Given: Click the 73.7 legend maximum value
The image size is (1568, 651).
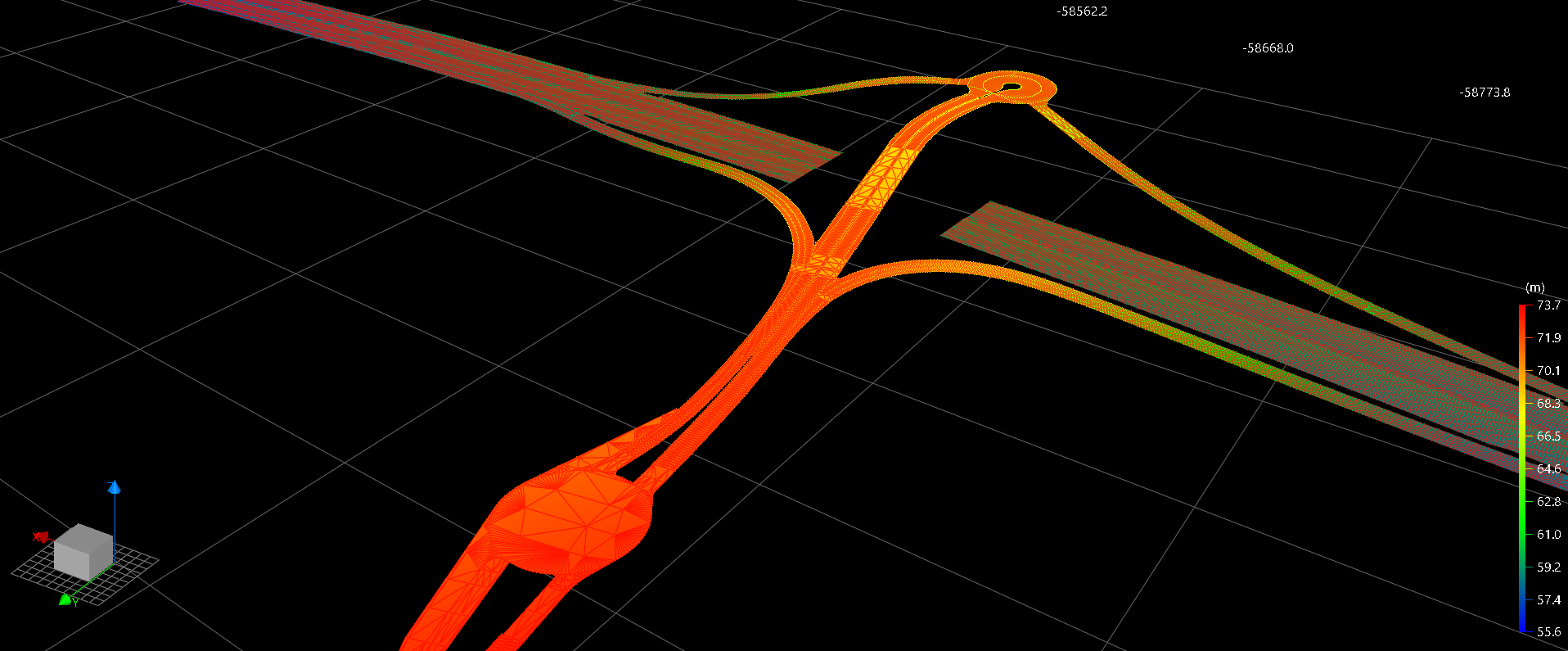Looking at the screenshot, I should click(1548, 305).
